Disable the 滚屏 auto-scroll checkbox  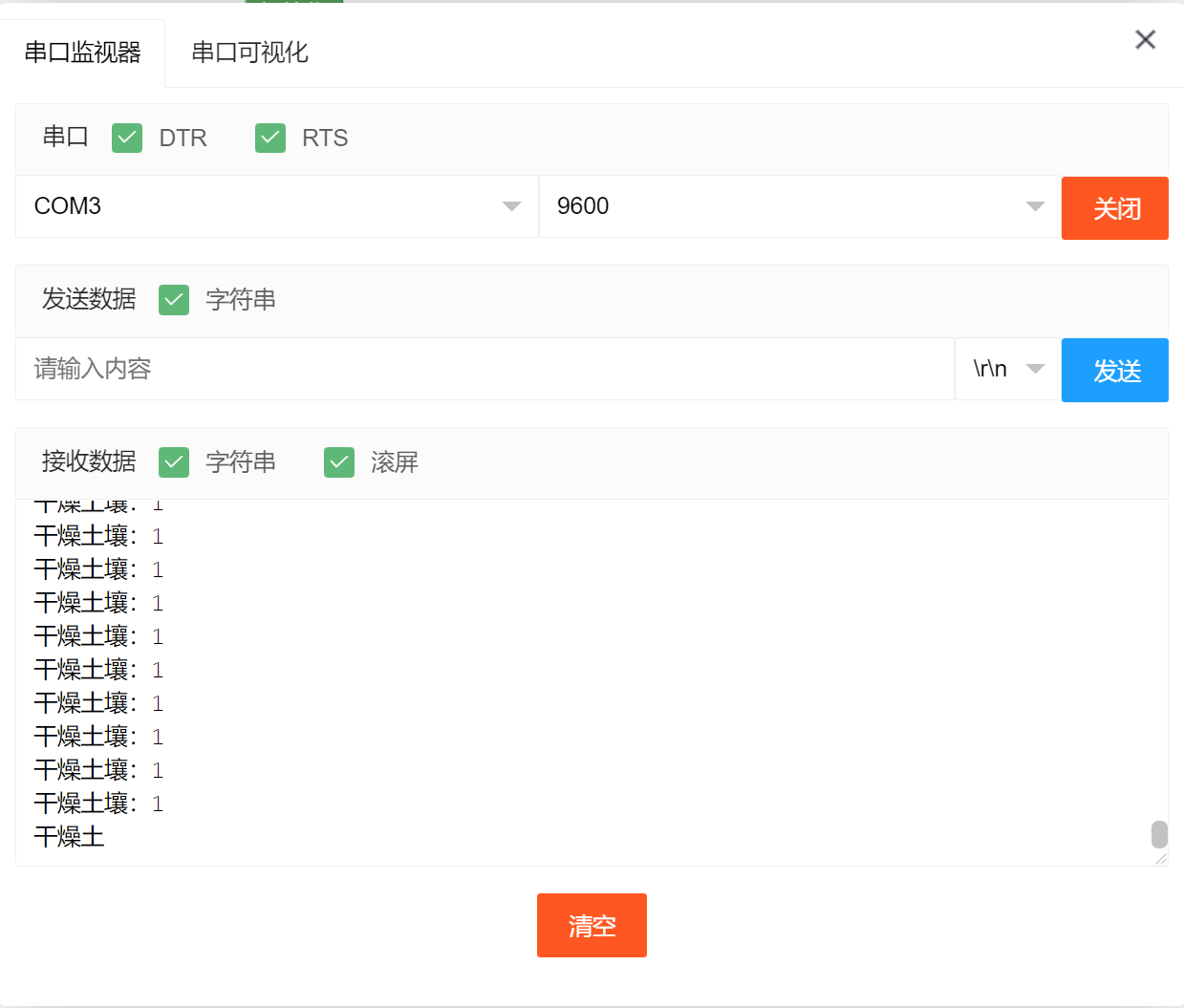339,462
